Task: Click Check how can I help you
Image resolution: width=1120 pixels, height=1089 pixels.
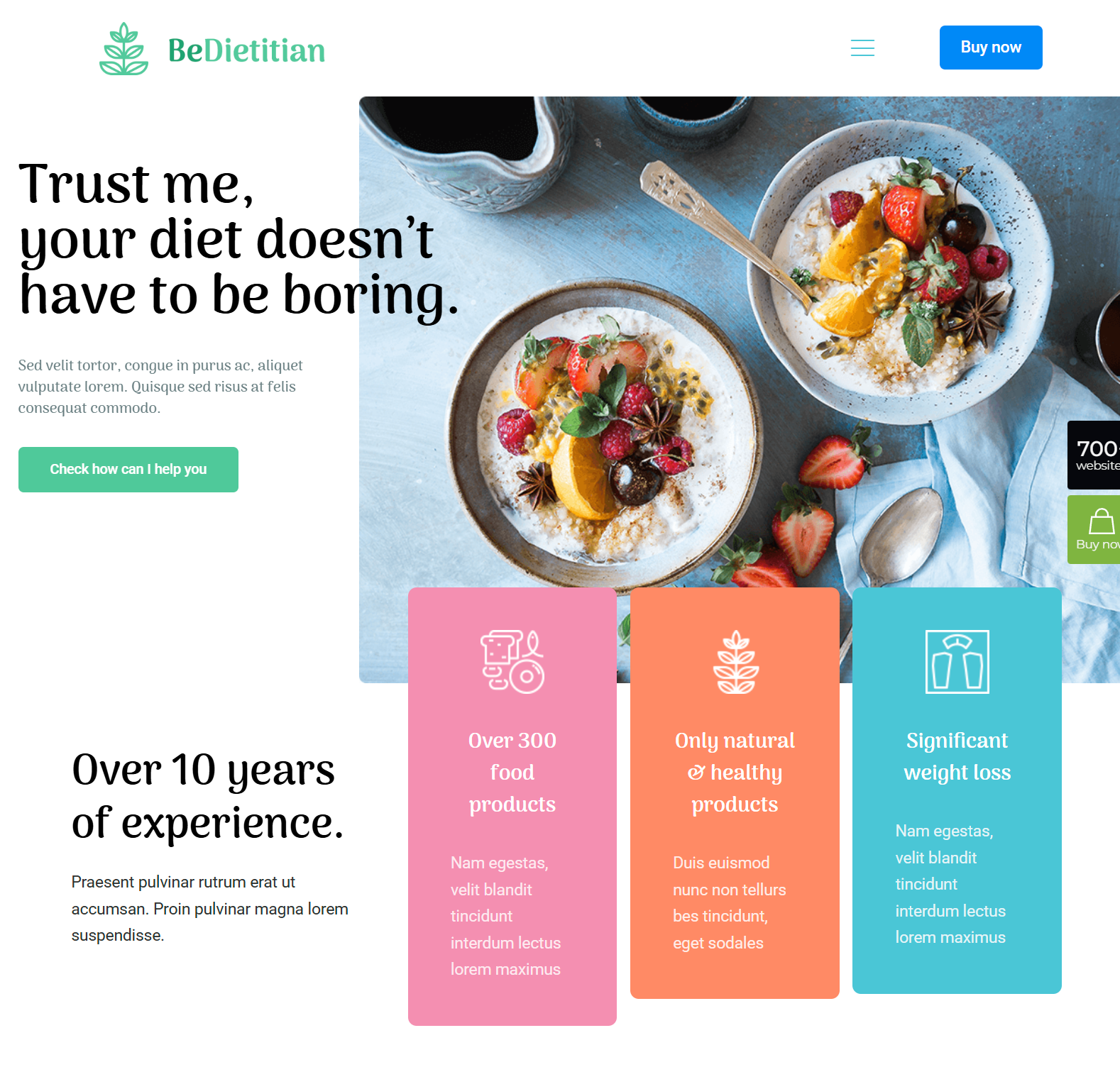Action: (128, 470)
